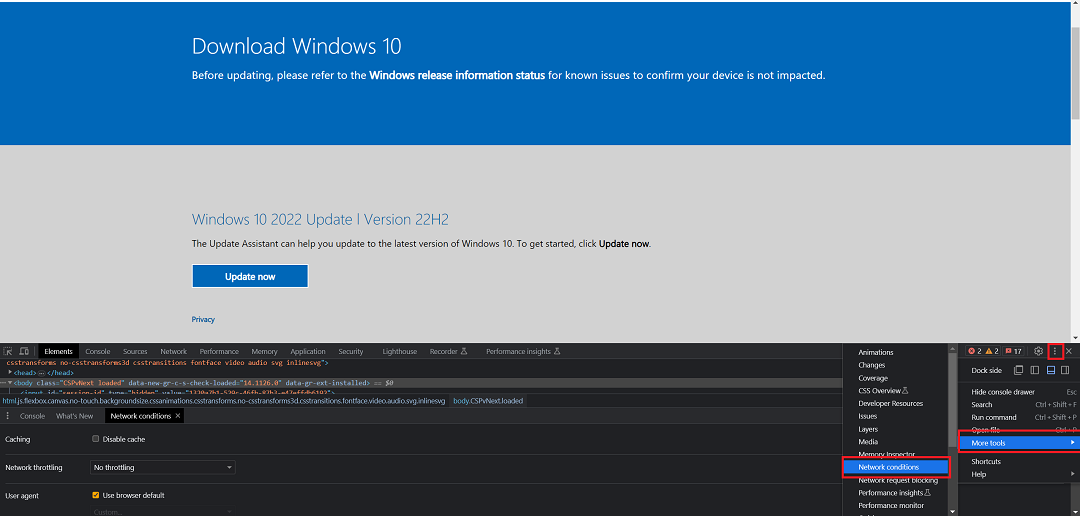
Task: Open the Network throttling dropdown
Action: coord(163,468)
